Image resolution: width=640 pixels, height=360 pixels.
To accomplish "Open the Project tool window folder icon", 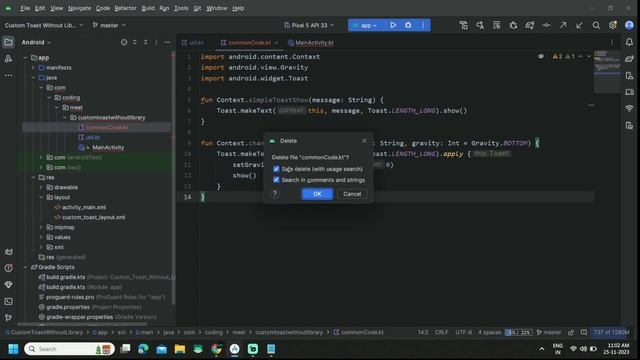I will pyautogui.click(x=8, y=42).
